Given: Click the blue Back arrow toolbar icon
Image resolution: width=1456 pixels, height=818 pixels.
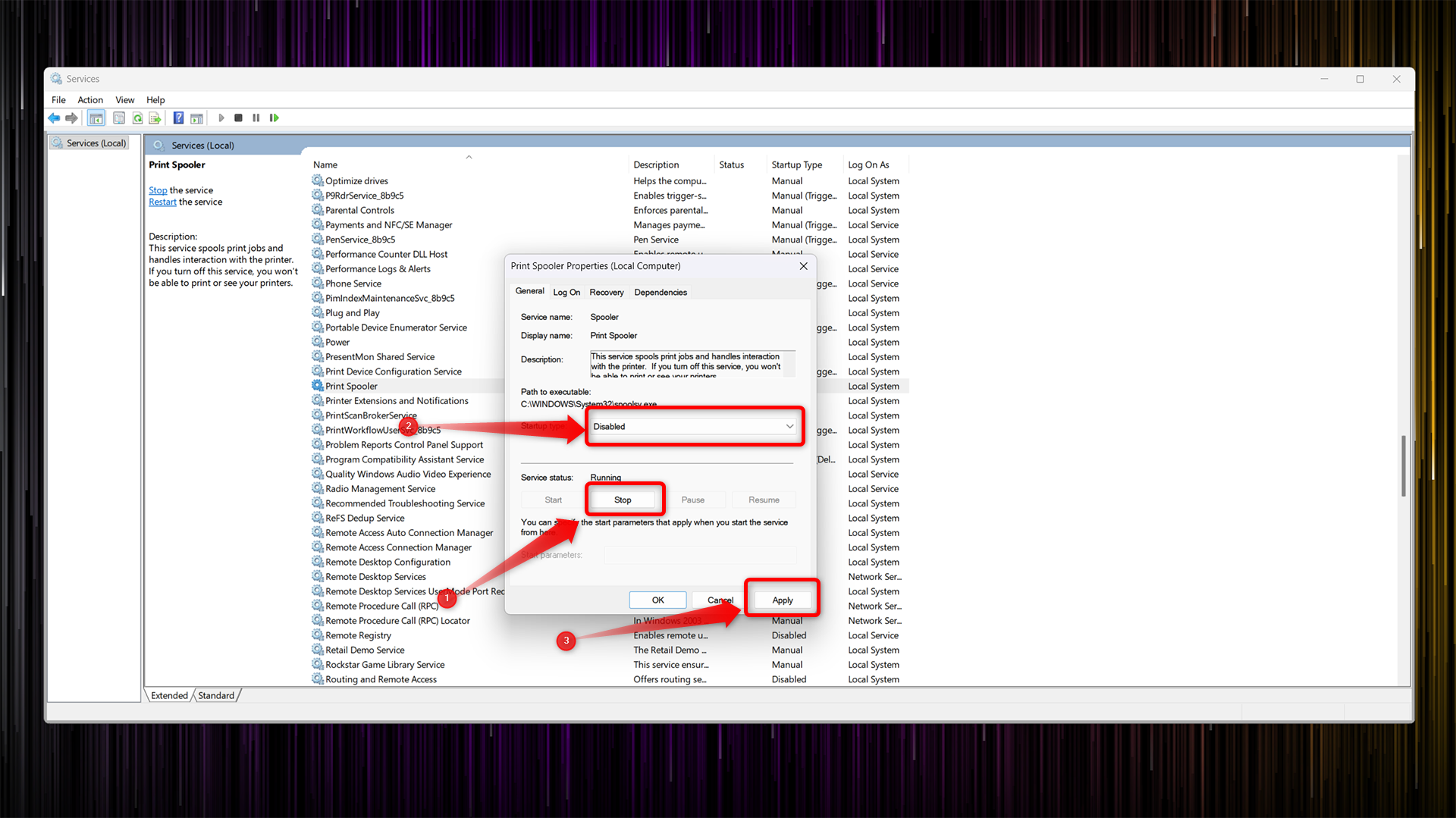Looking at the screenshot, I should click(x=54, y=118).
